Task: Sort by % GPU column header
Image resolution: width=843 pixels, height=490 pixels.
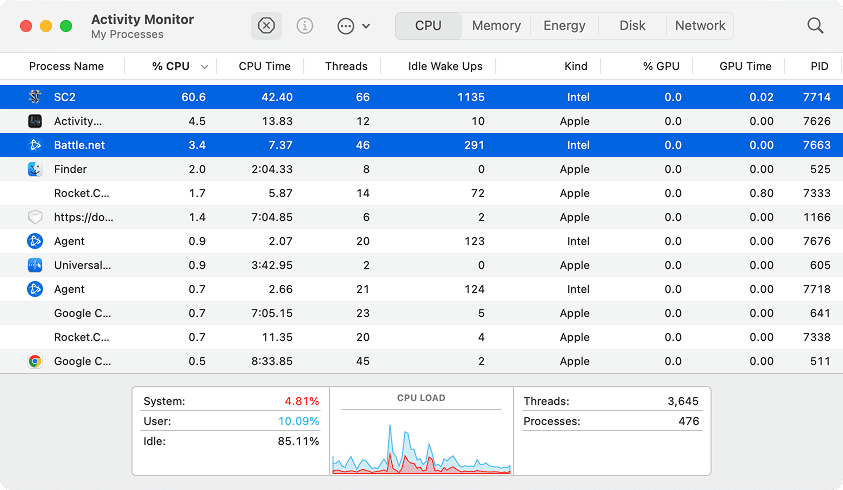Action: click(661, 66)
